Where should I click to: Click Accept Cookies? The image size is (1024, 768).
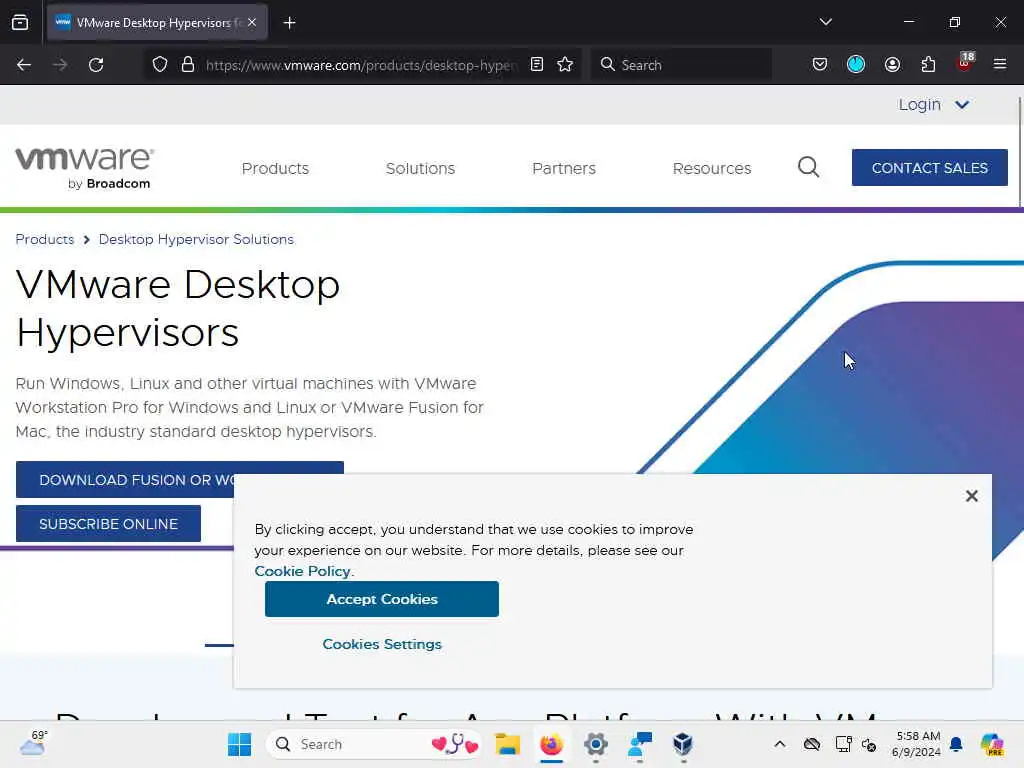pos(382,599)
